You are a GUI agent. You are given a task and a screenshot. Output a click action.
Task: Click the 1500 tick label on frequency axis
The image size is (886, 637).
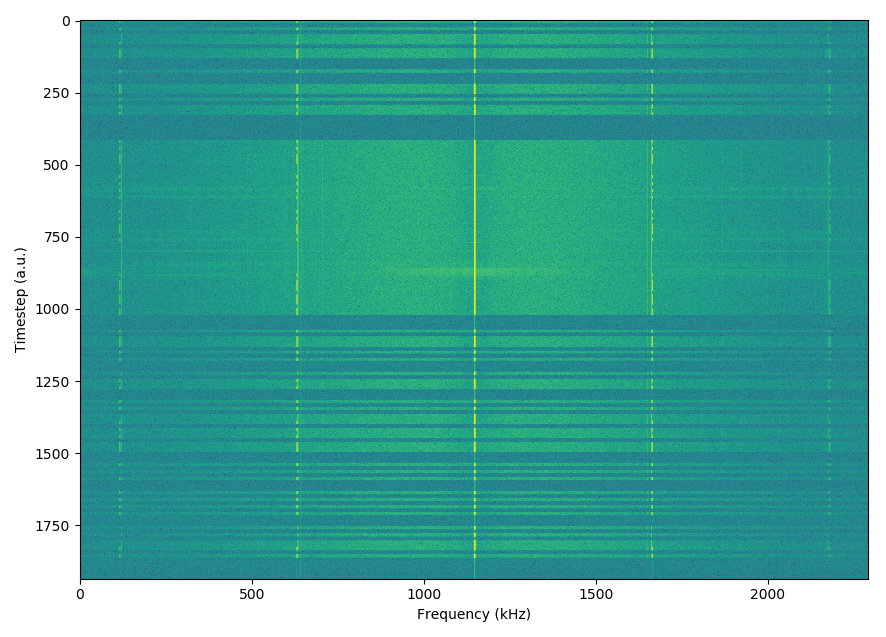point(596,594)
